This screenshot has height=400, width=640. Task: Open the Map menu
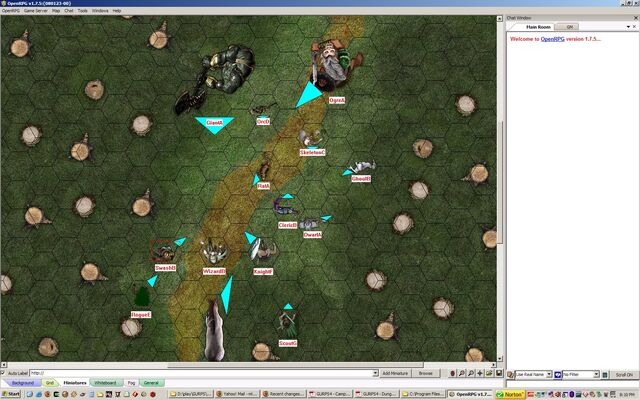(56, 11)
